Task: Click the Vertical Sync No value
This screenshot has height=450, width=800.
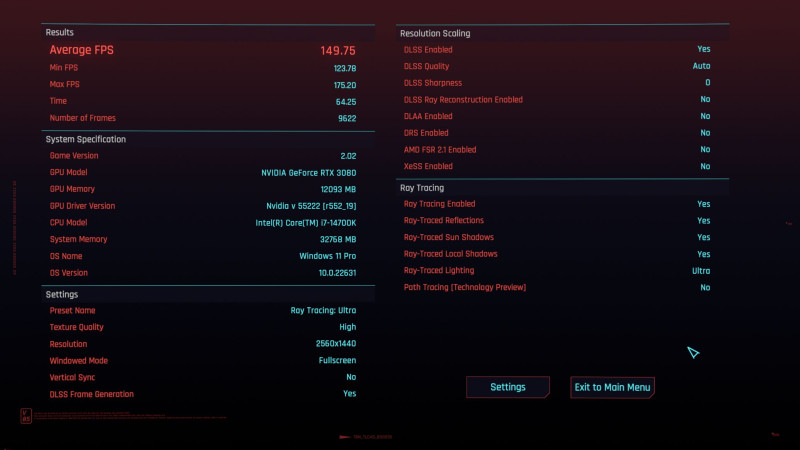Action: [351, 377]
